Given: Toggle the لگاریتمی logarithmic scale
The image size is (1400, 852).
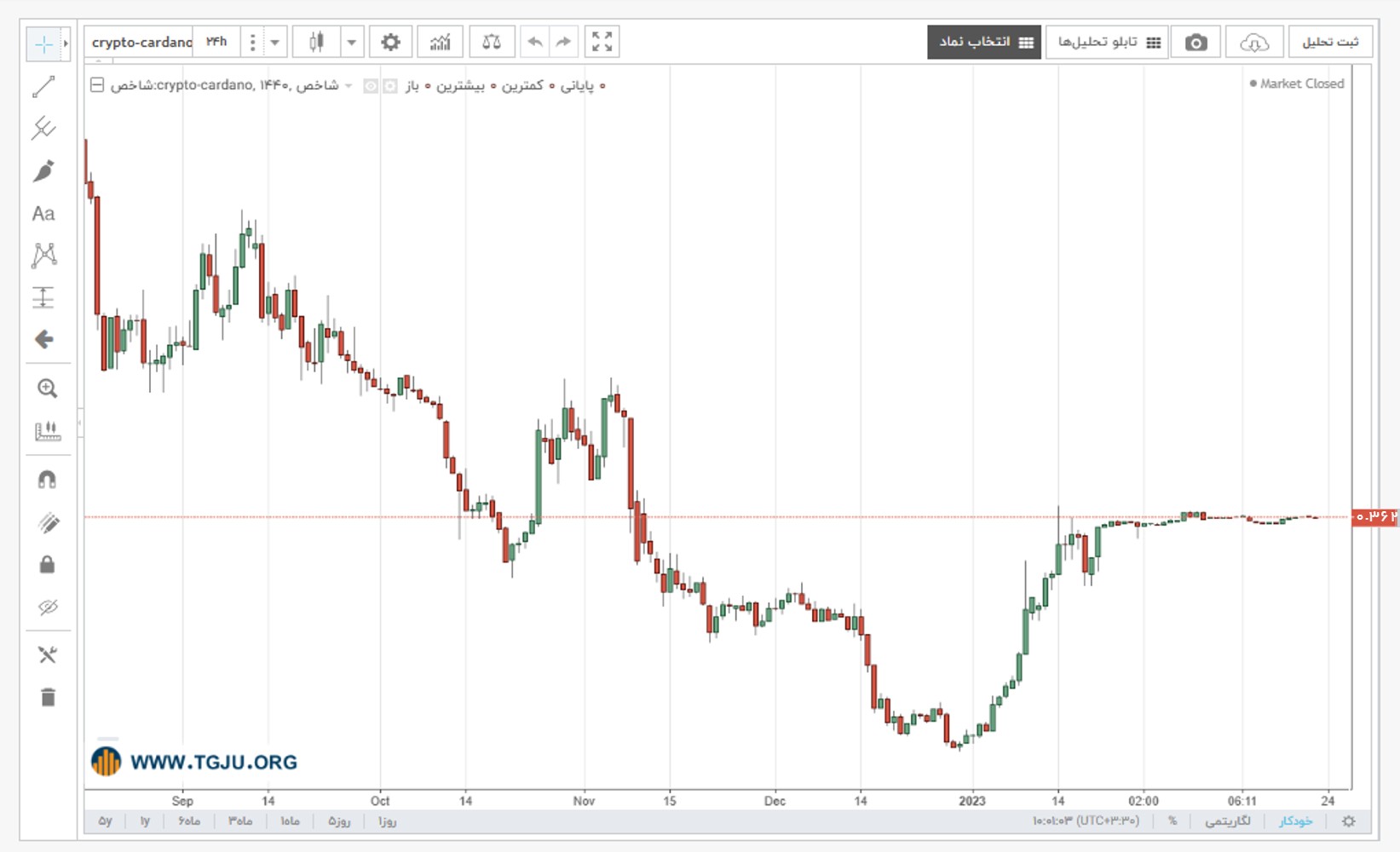Looking at the screenshot, I should [1228, 821].
